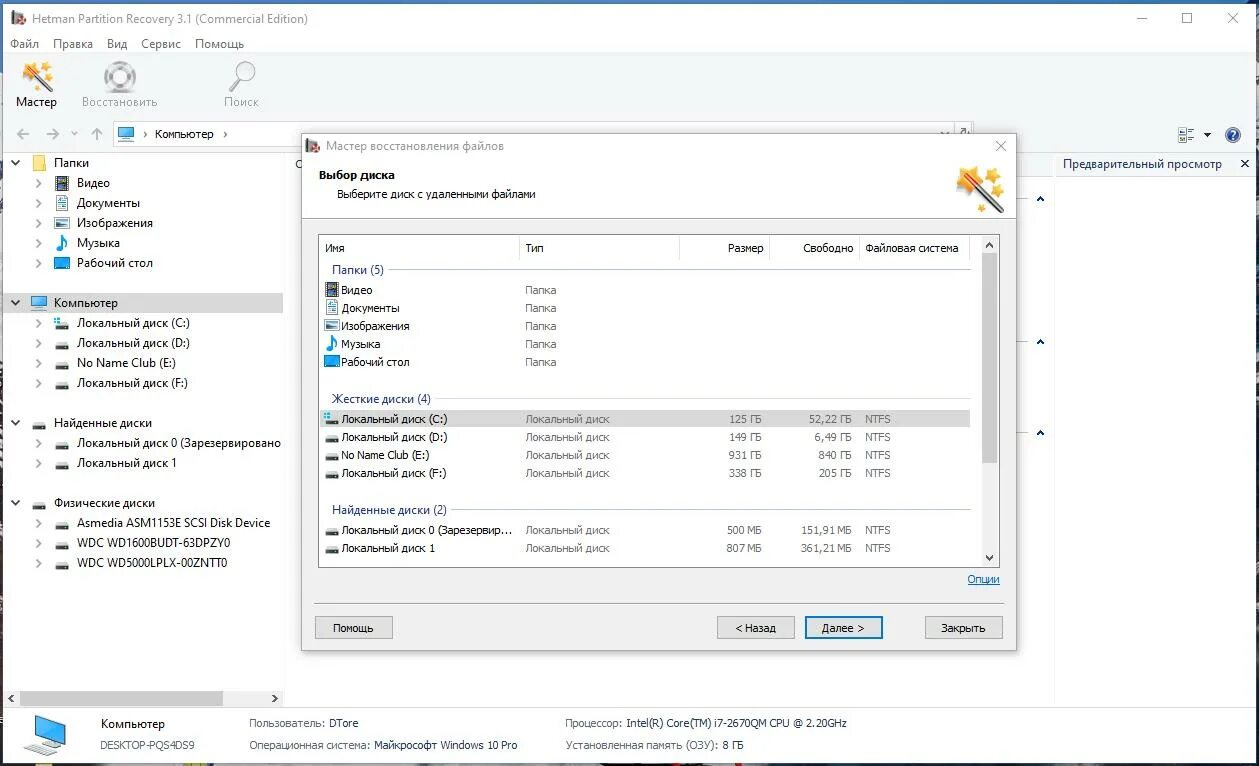The height and width of the screenshot is (766, 1259).
Task: Select Музыка note icon in wizard list
Action: [x=332, y=344]
